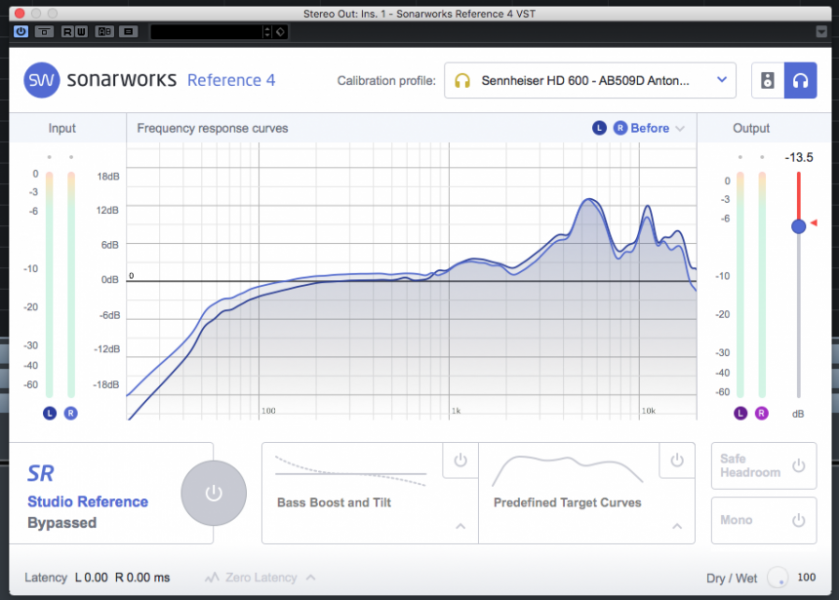Click the Sonarworks SW logo
Viewport: 839px width, 600px height.
(42, 80)
